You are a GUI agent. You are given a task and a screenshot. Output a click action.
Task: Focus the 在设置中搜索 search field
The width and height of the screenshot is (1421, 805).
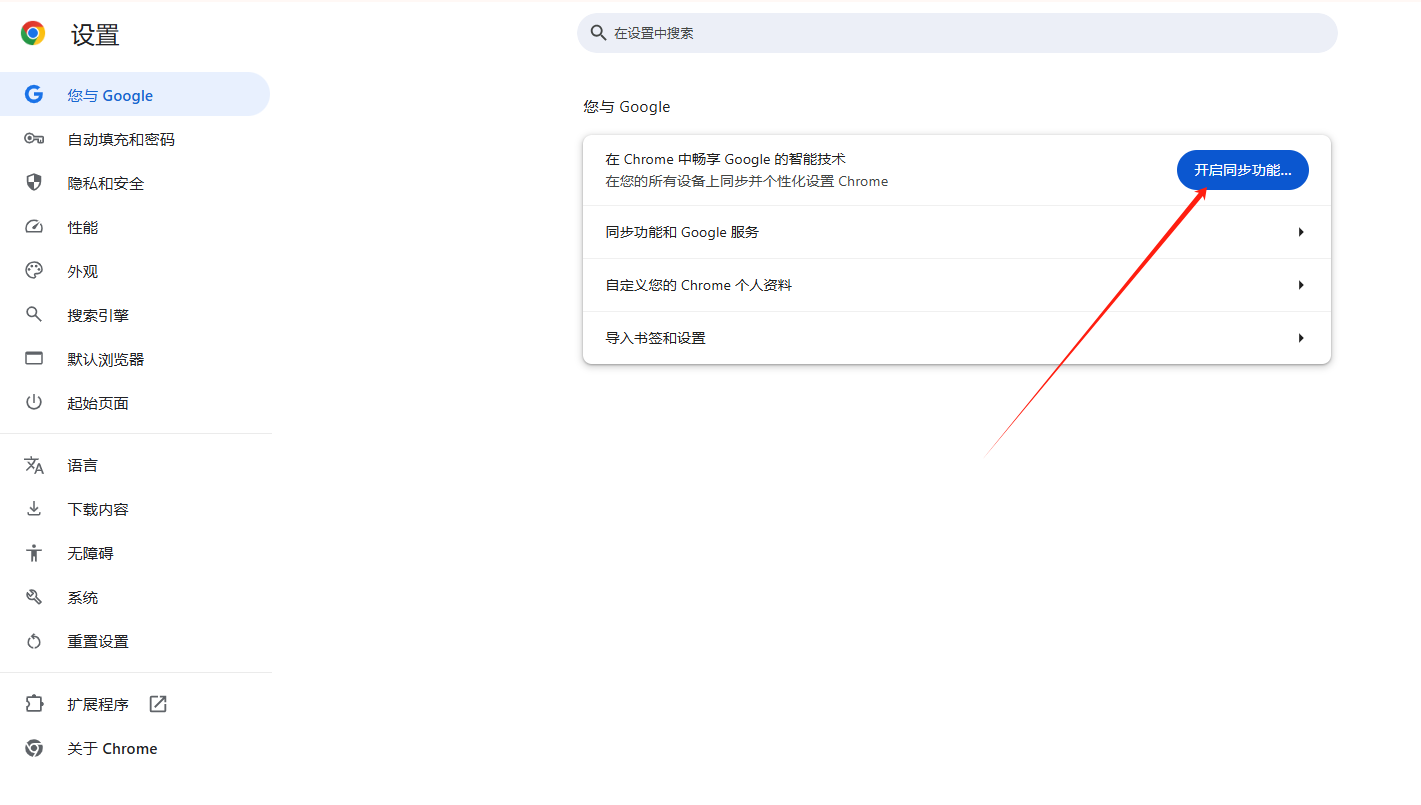[957, 33]
